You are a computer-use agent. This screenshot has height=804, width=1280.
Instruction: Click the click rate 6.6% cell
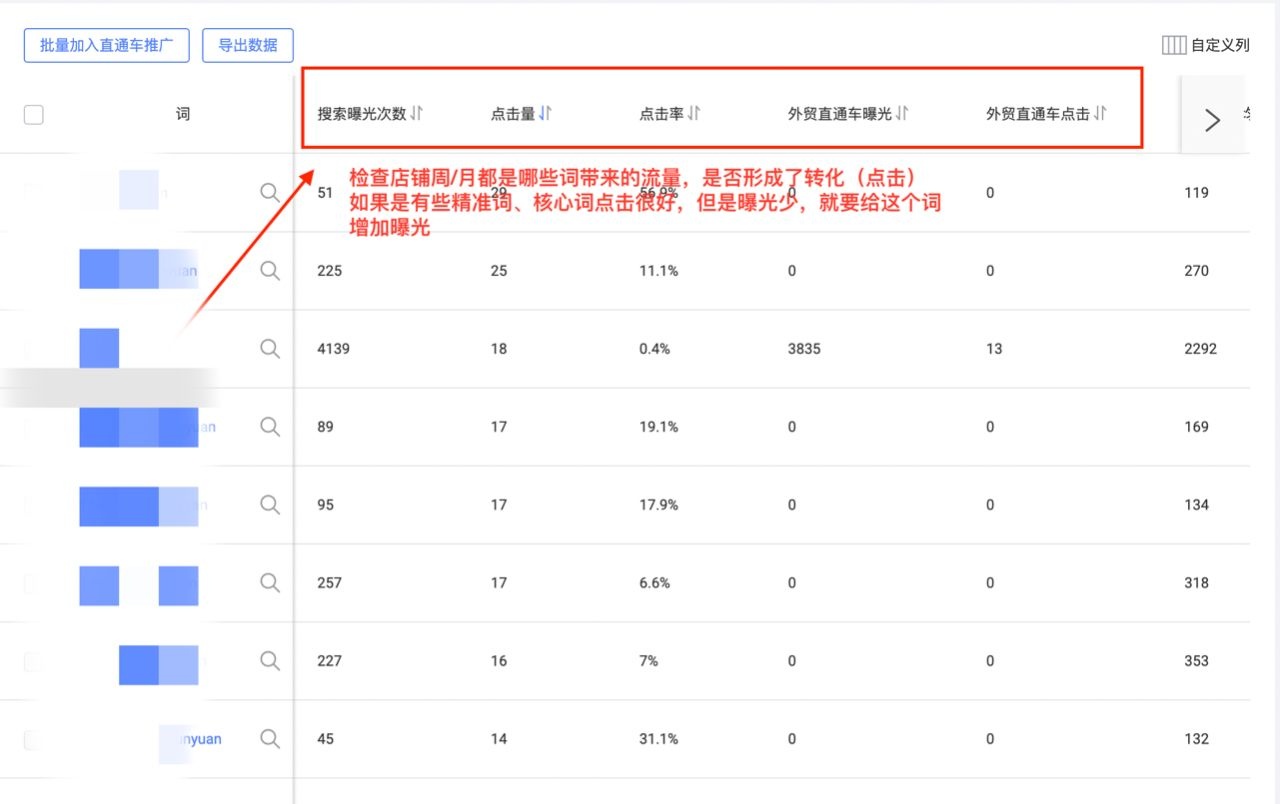655,583
